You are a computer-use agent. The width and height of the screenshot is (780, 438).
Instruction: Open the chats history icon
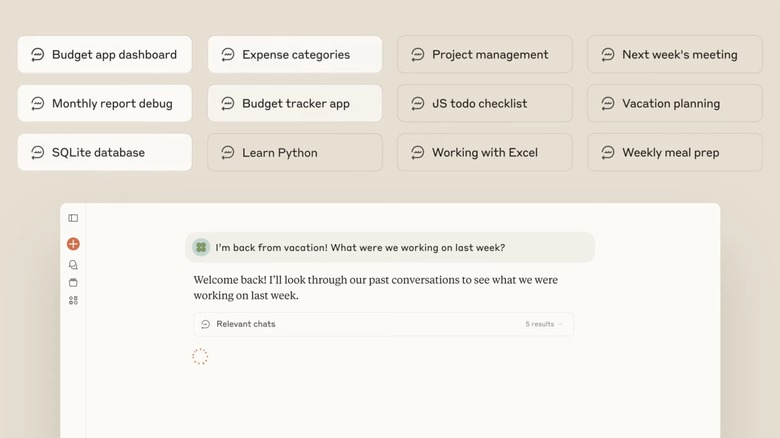click(73, 265)
